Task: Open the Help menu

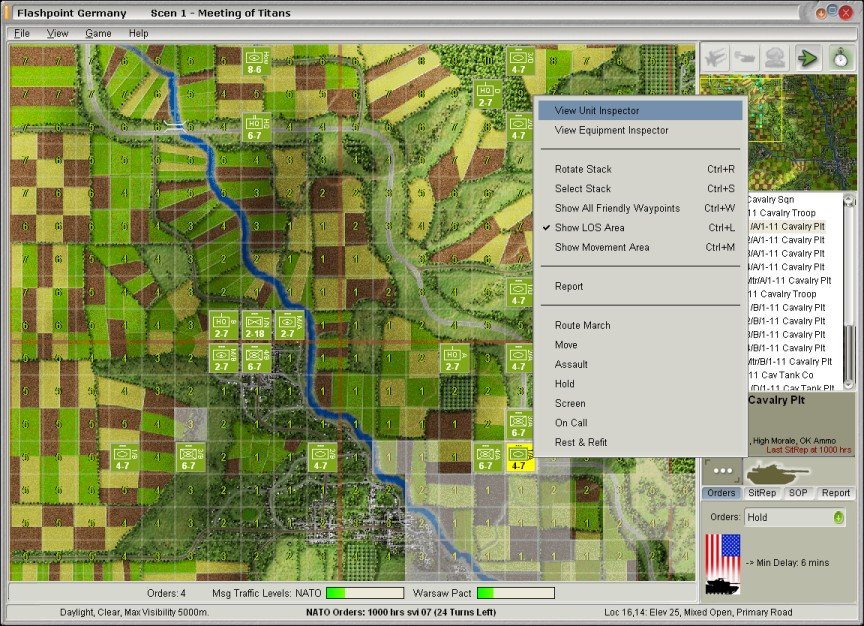Action: click(x=138, y=34)
